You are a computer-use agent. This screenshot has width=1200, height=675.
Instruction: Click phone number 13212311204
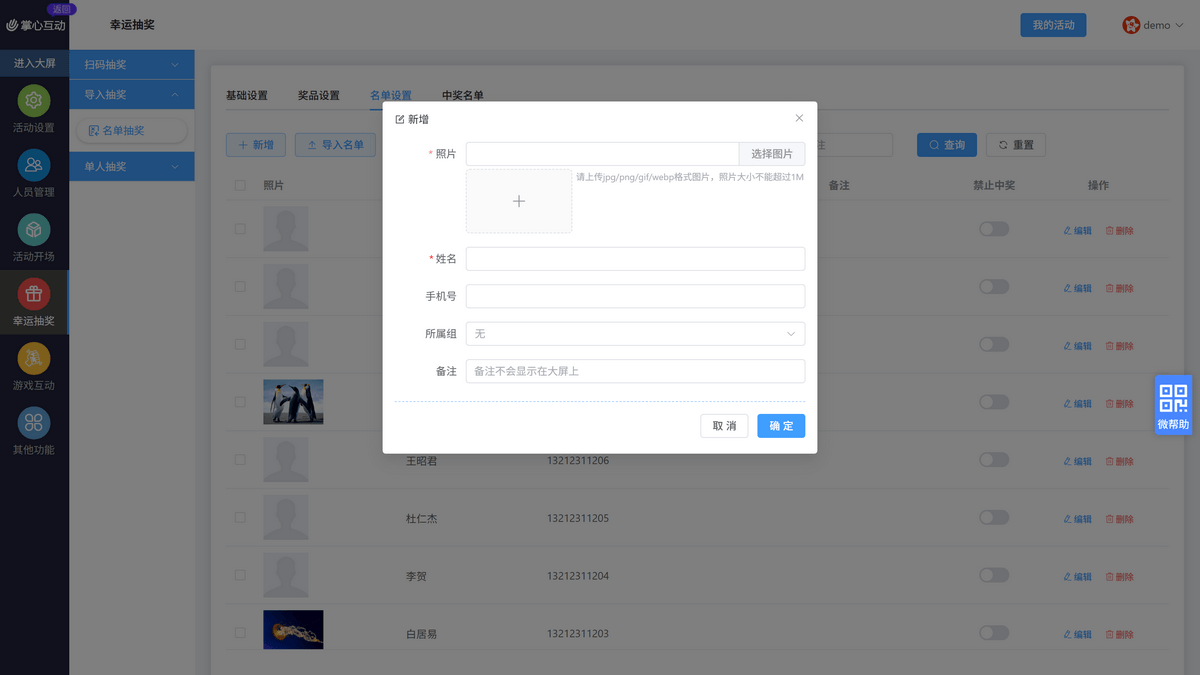578,576
